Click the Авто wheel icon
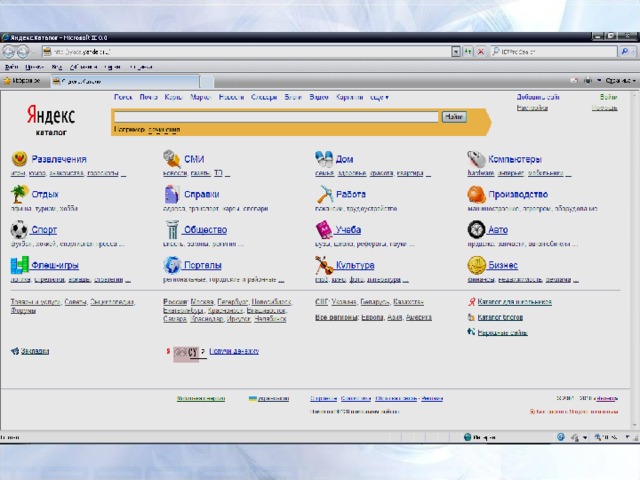 tap(476, 229)
